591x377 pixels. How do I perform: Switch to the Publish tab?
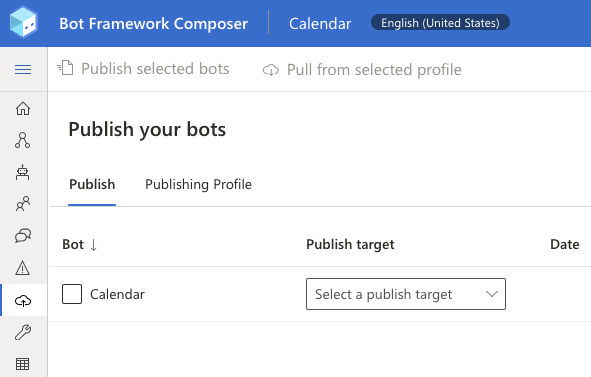pyautogui.click(x=92, y=184)
